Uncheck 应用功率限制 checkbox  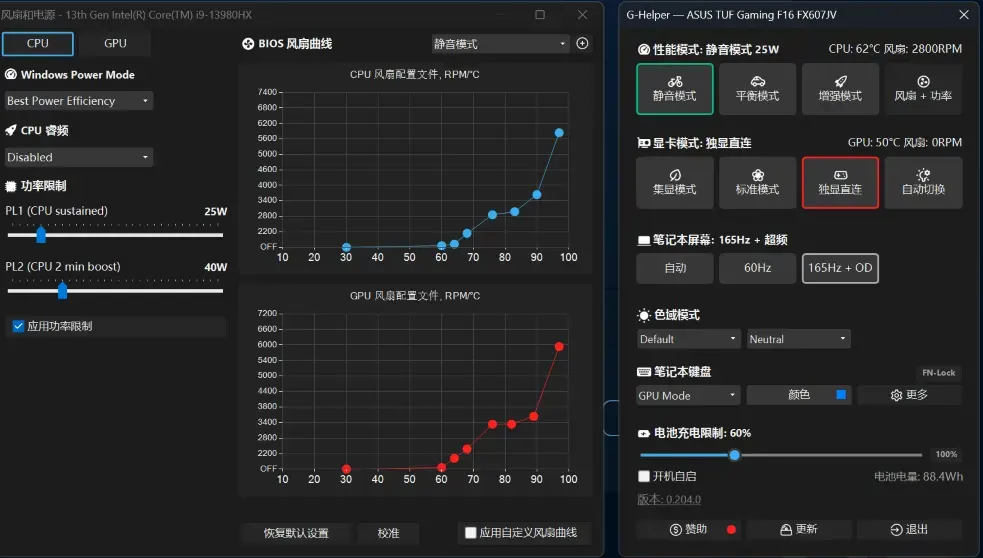click(18, 326)
